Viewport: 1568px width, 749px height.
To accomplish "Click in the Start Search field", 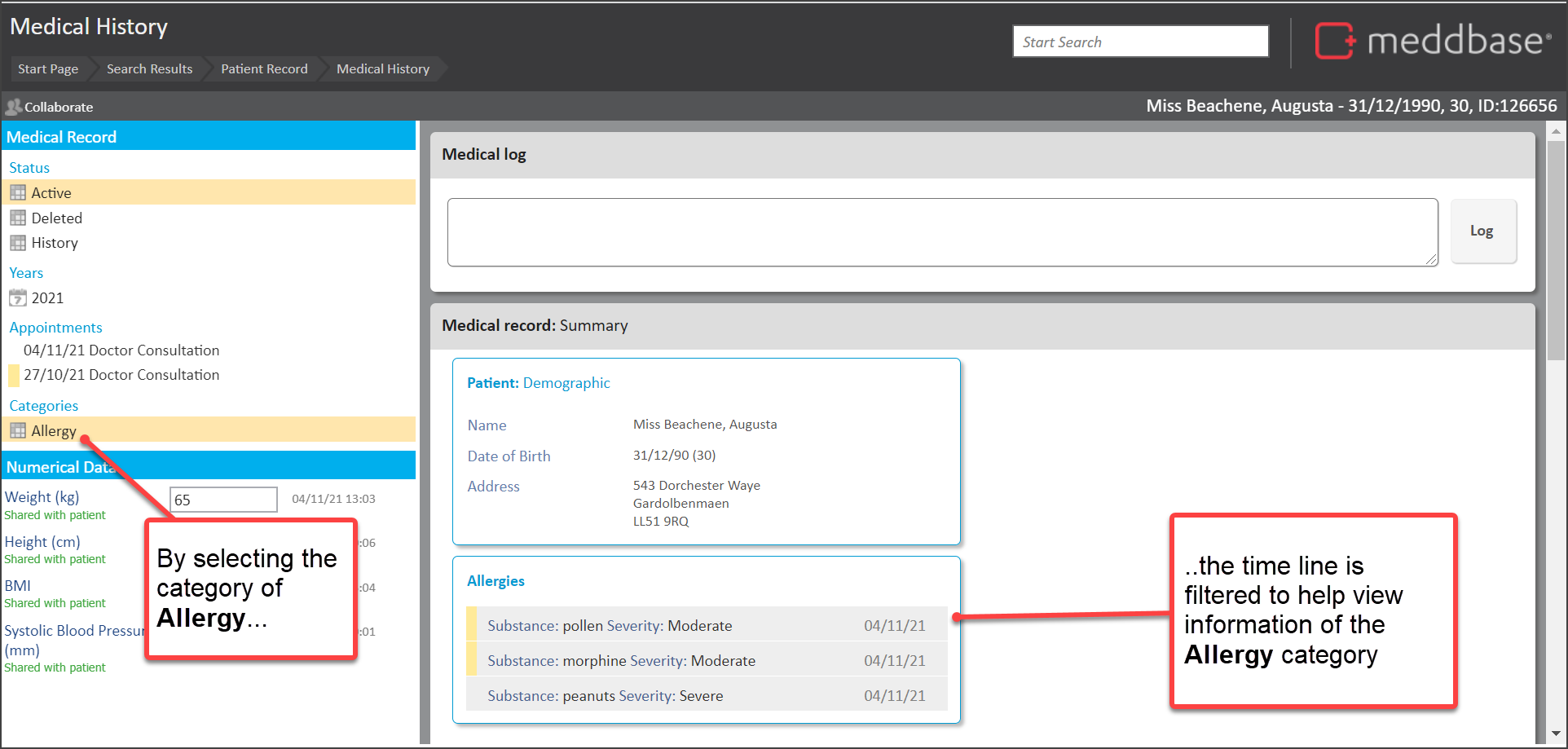I will 1139,42.
